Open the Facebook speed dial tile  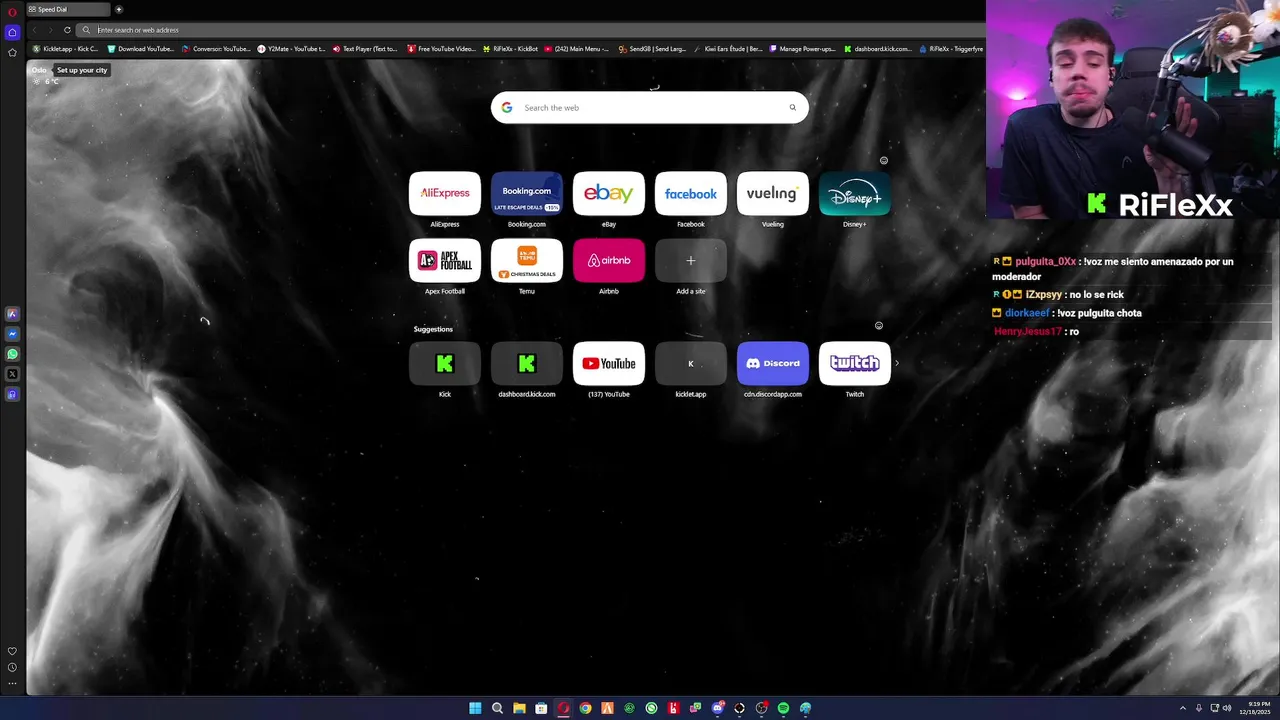point(691,193)
